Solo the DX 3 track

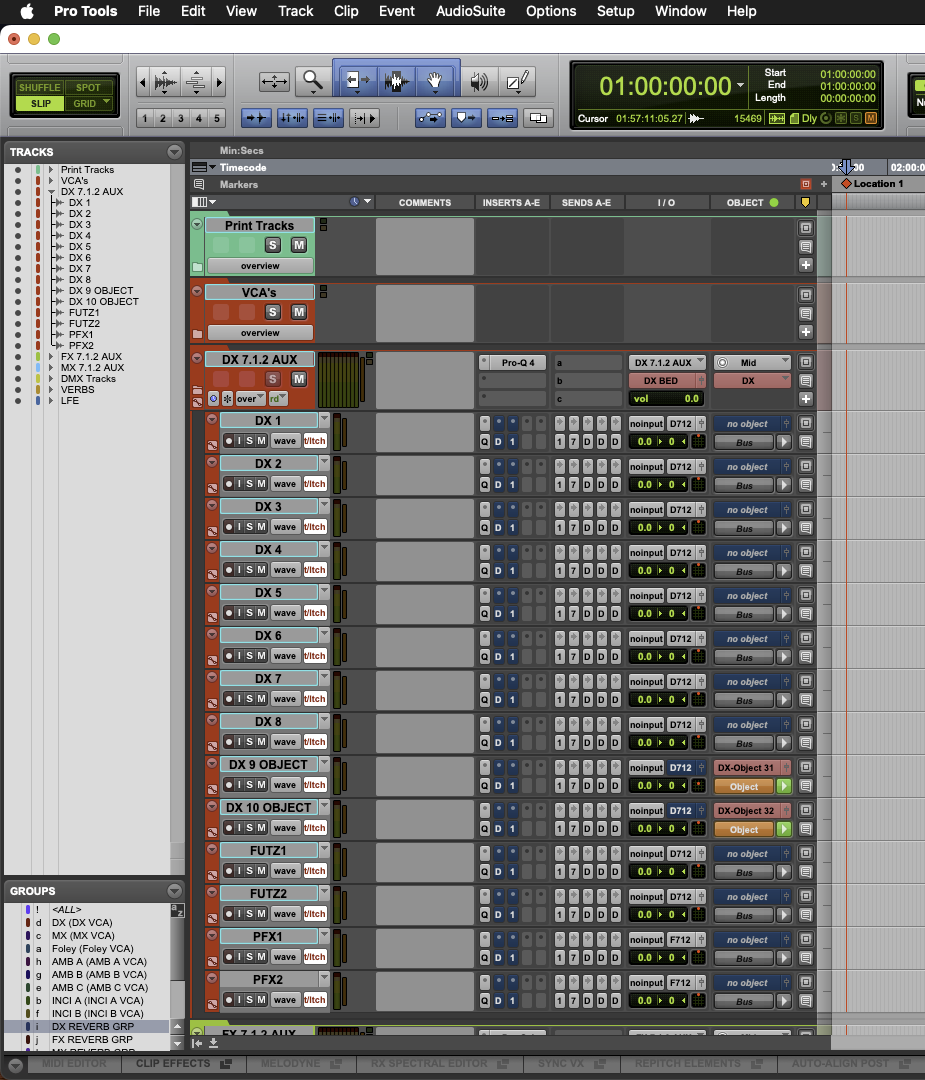click(250, 527)
